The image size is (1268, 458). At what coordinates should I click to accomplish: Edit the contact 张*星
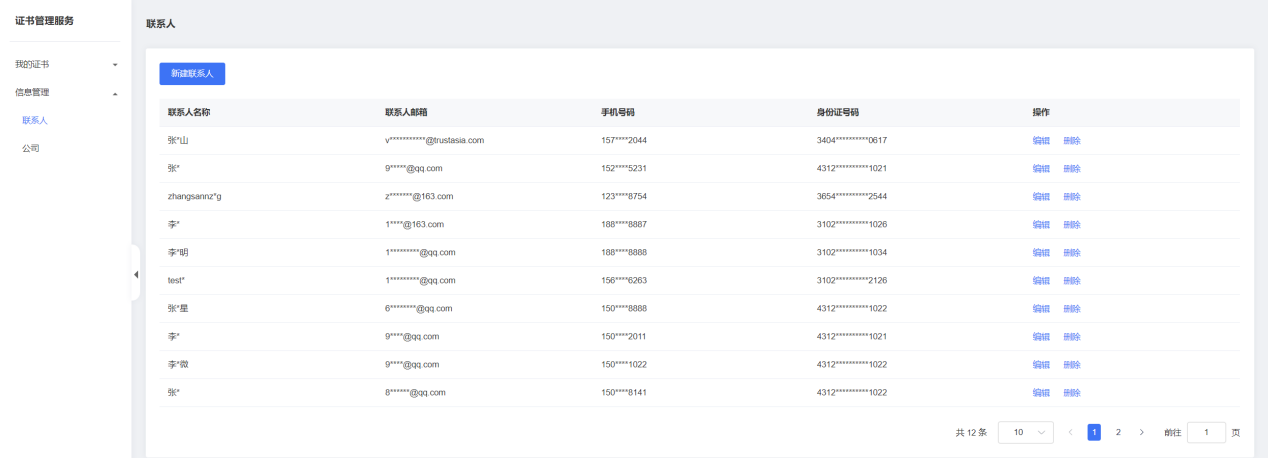pyautogui.click(x=1041, y=308)
